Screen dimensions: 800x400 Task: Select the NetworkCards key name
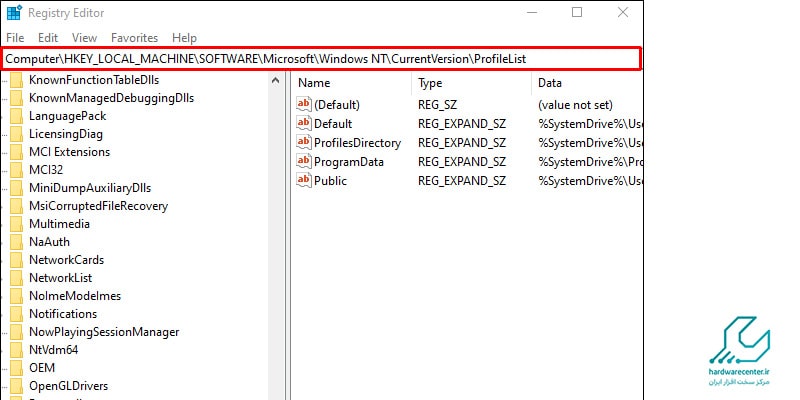pos(66,260)
